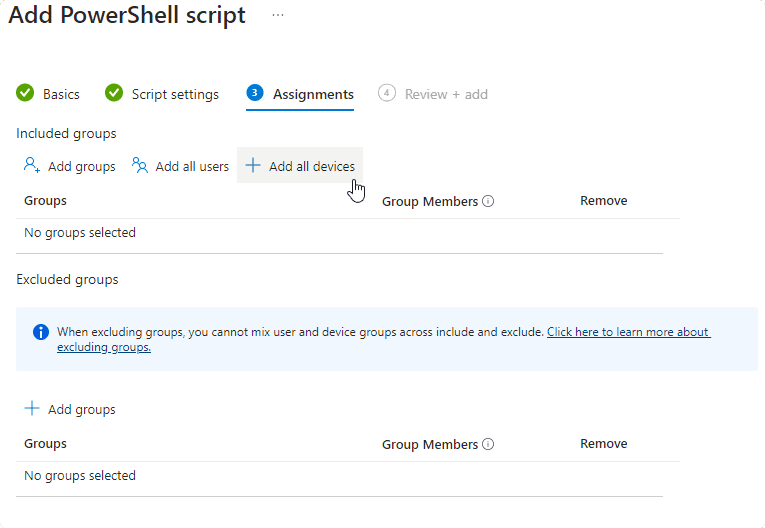Click the info icon next to Group Members in Excluded groups
Viewport: 765px width, 528px height.
pyautogui.click(x=488, y=444)
